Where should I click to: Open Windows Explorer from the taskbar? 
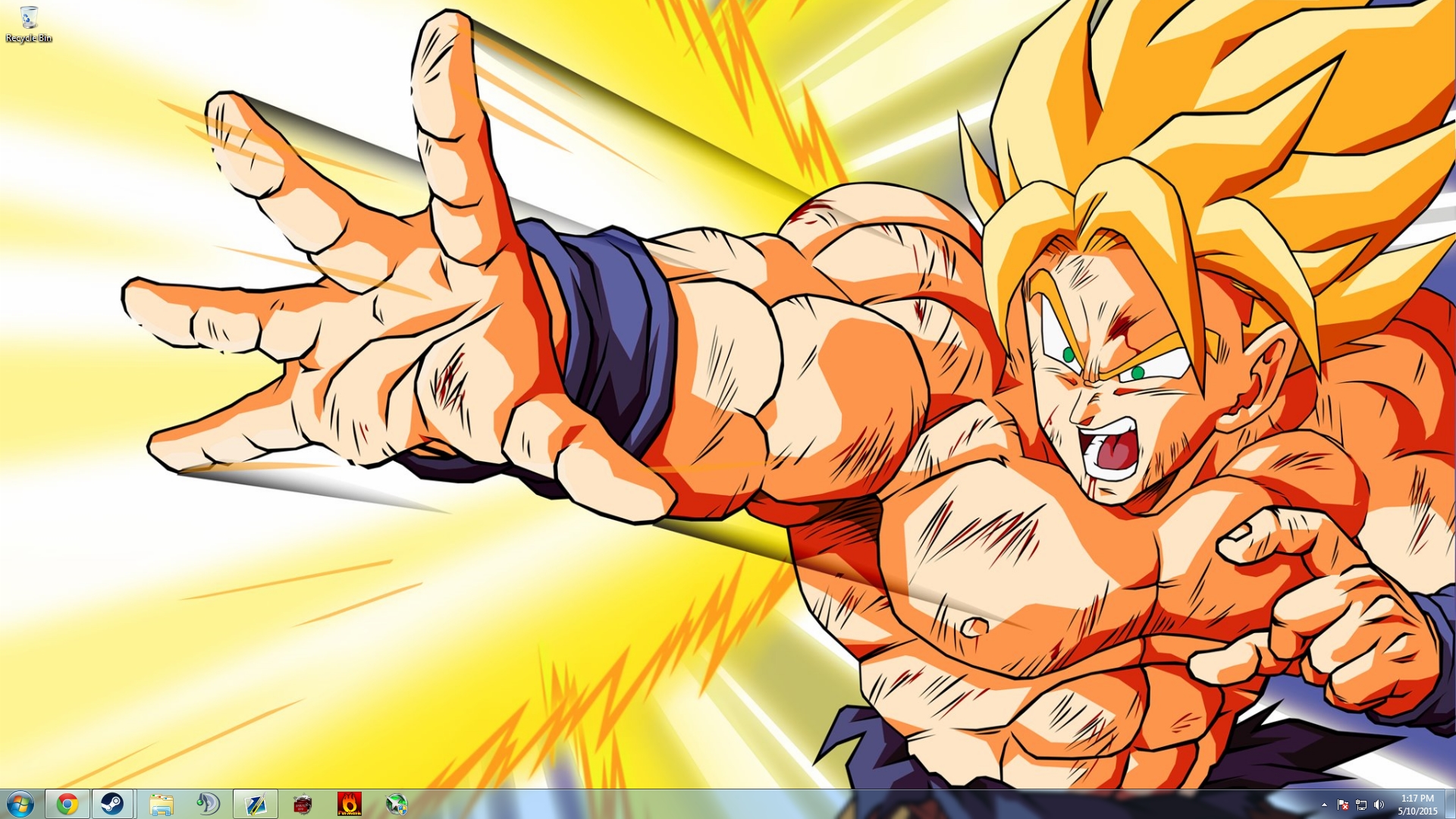[x=161, y=804]
